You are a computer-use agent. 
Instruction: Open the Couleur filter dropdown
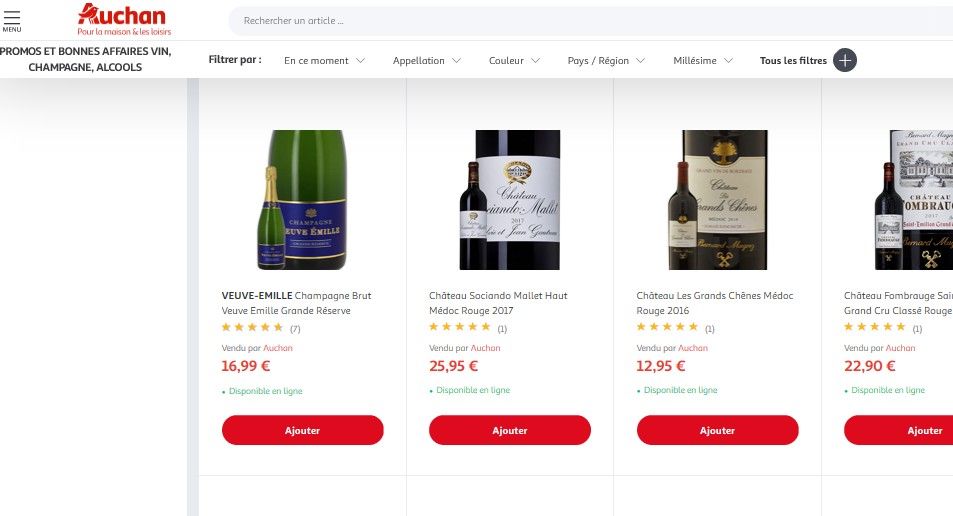(x=514, y=60)
